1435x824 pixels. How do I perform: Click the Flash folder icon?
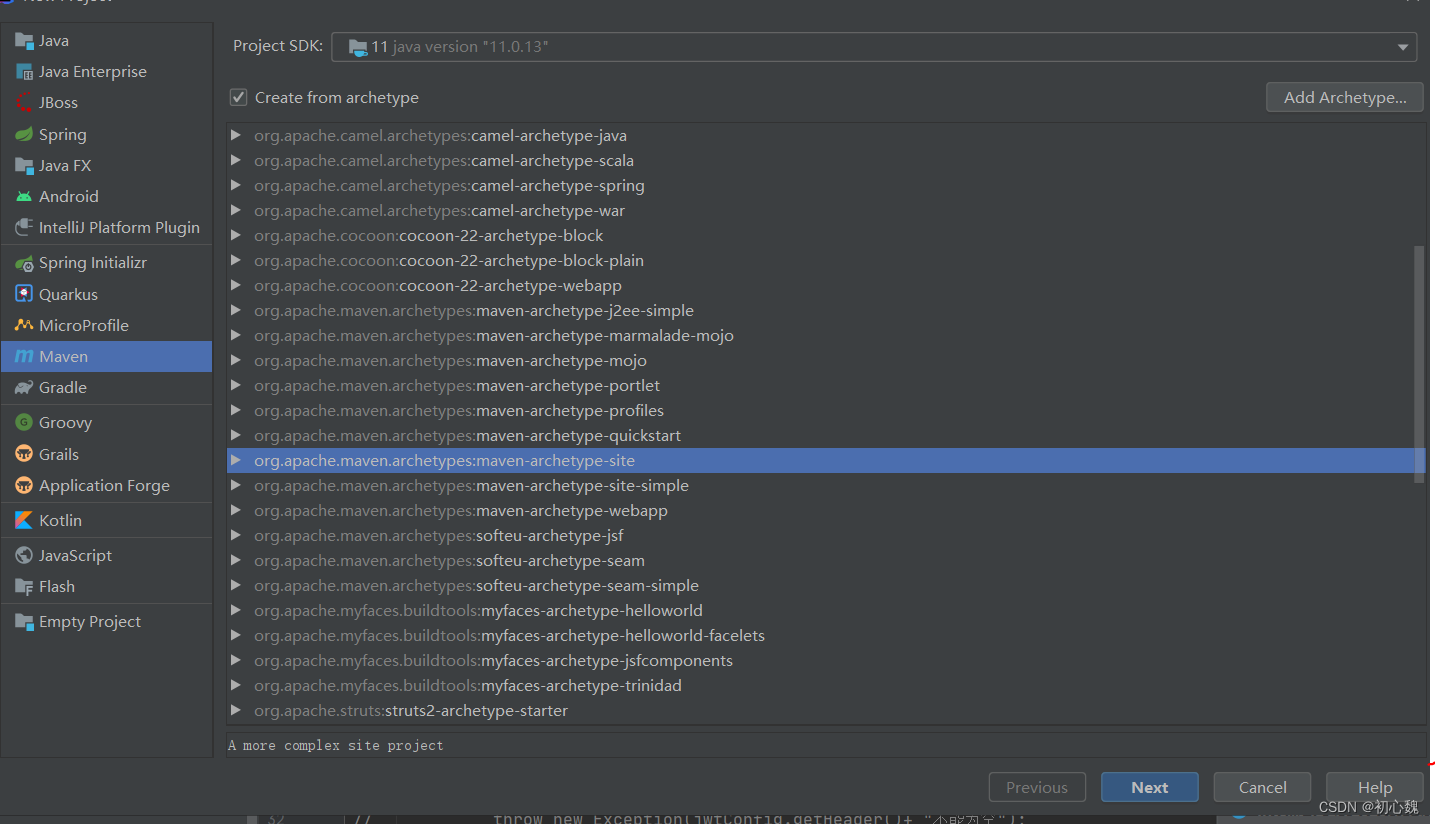24,587
